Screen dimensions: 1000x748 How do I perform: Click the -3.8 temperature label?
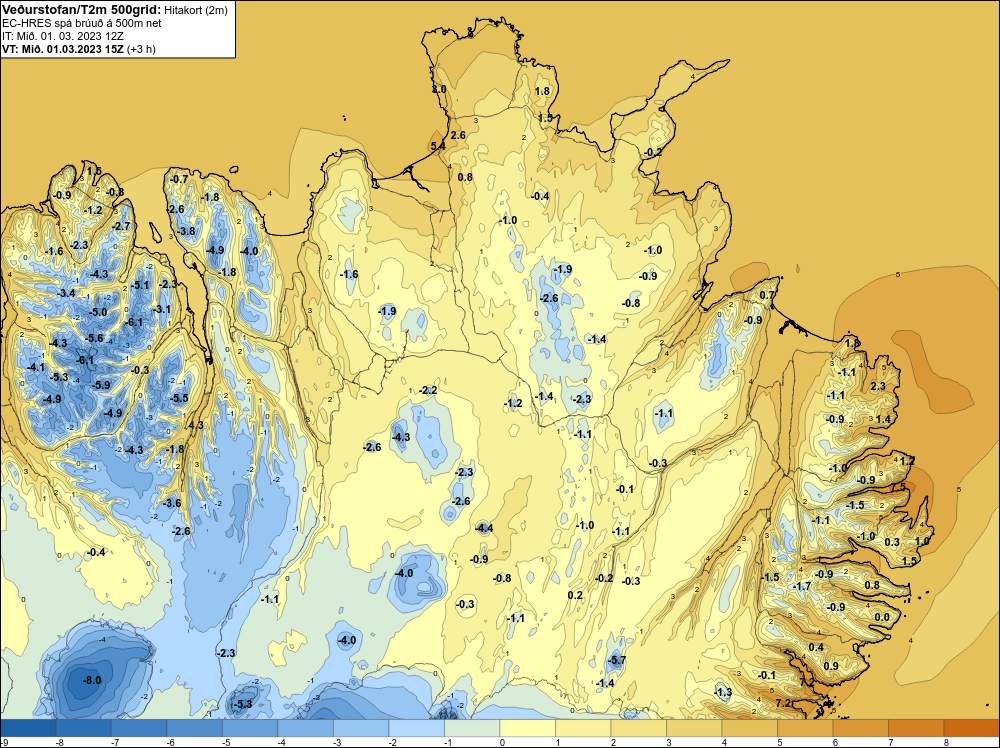coord(186,231)
